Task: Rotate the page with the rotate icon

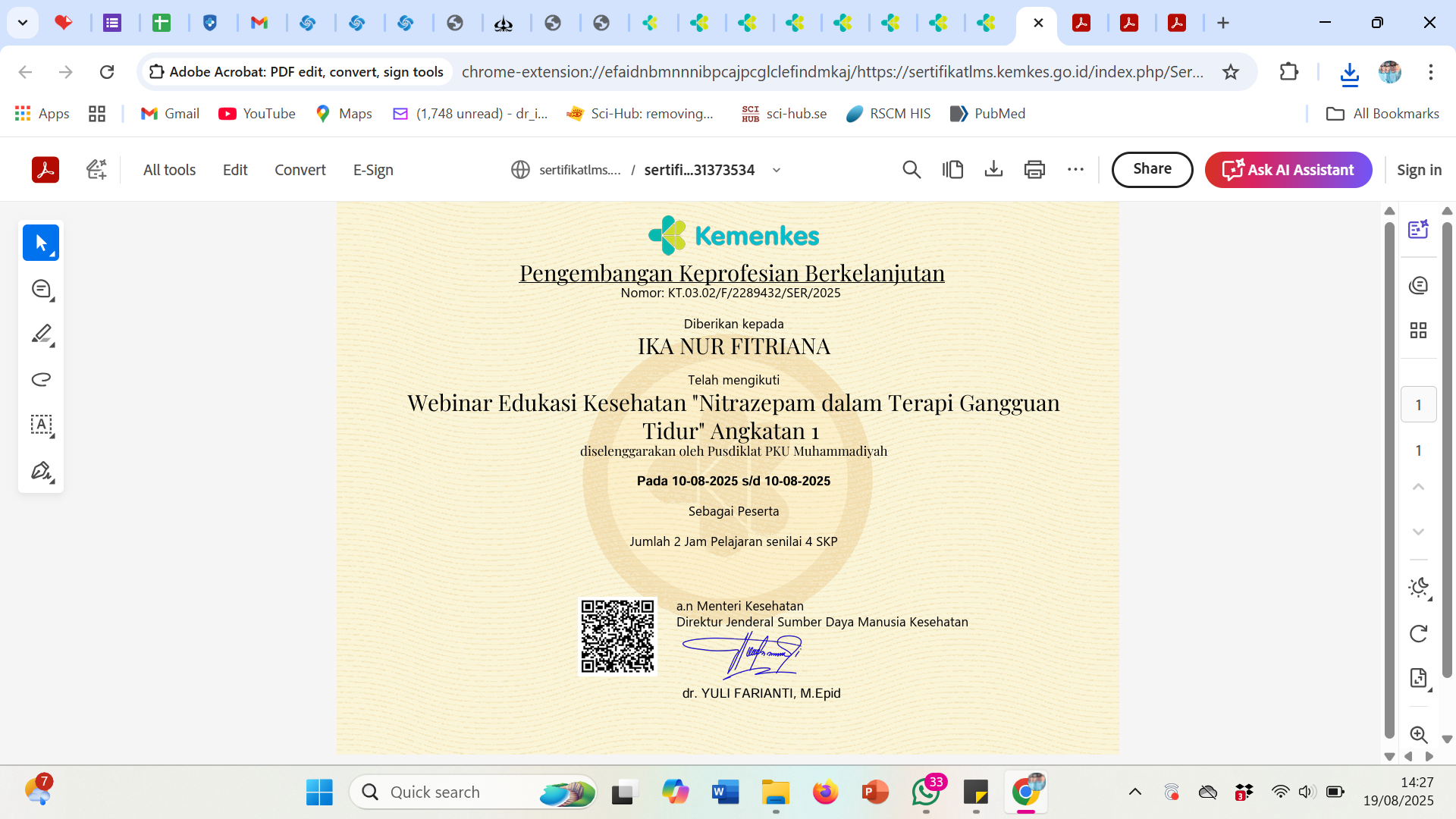Action: (x=1418, y=634)
